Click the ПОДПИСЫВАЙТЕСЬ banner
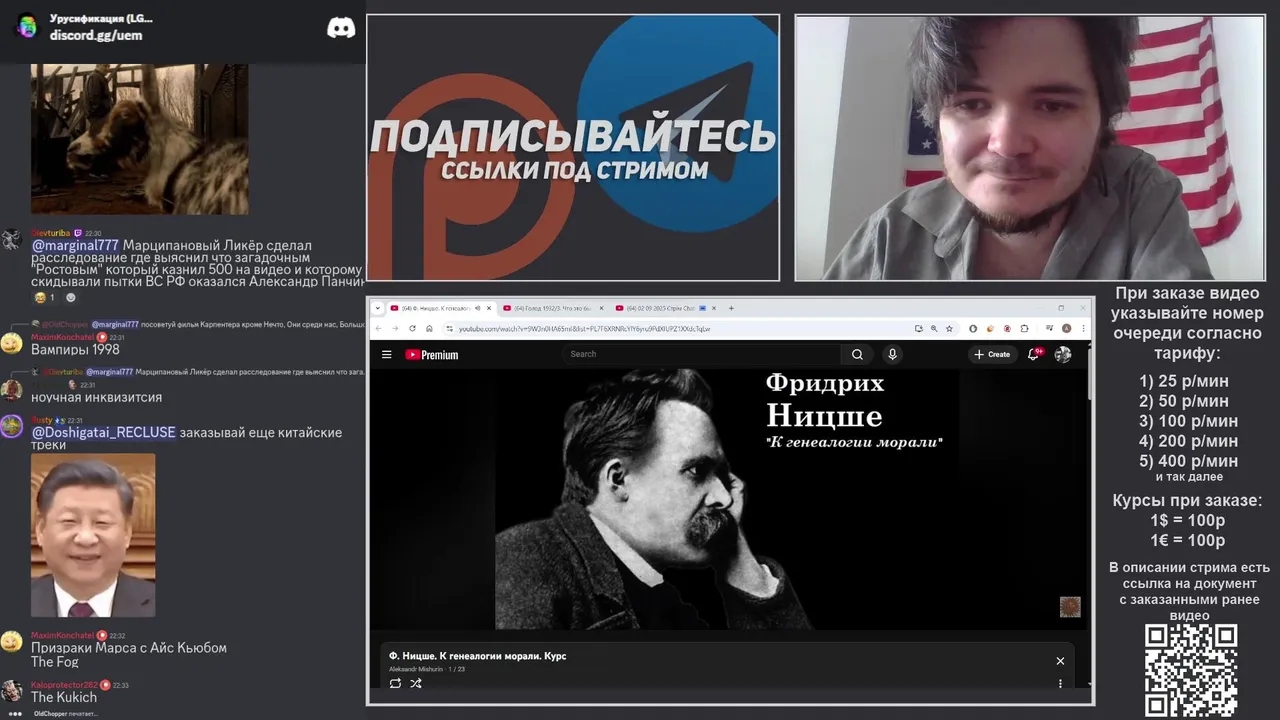Image resolution: width=1280 pixels, height=720 pixels. click(573, 148)
